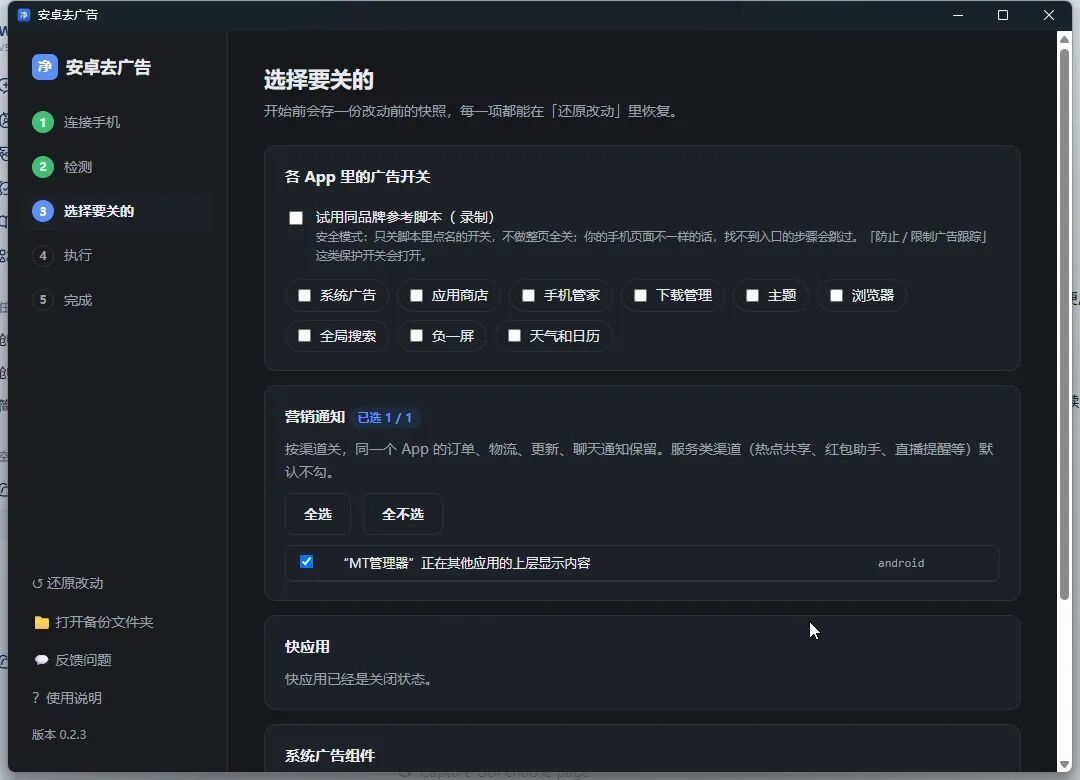Image resolution: width=1080 pixels, height=780 pixels.
Task: Click the 全选 button
Action: (x=318, y=514)
